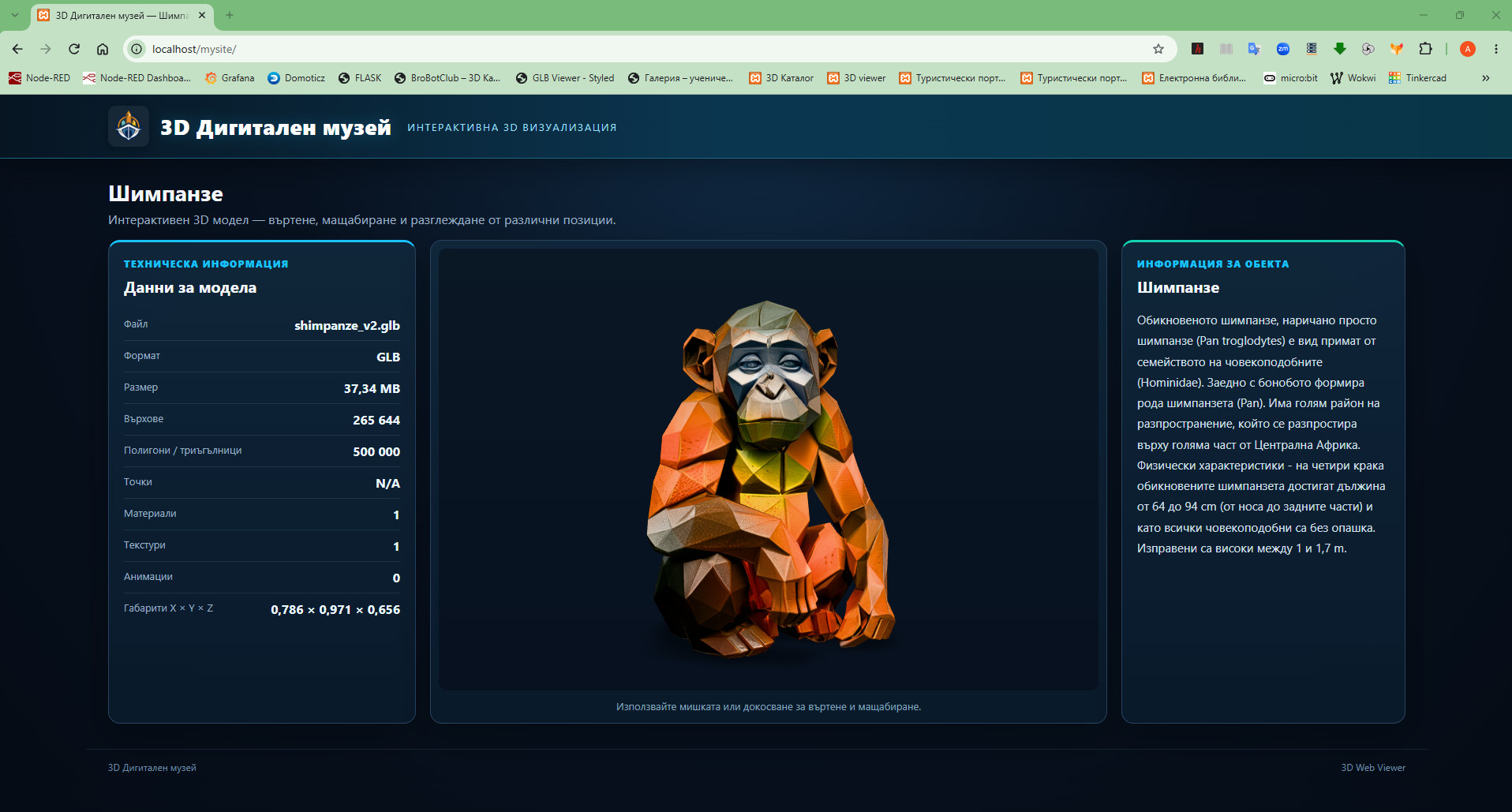Open the Grafana bookmark
1512x812 pixels.
coord(230,78)
